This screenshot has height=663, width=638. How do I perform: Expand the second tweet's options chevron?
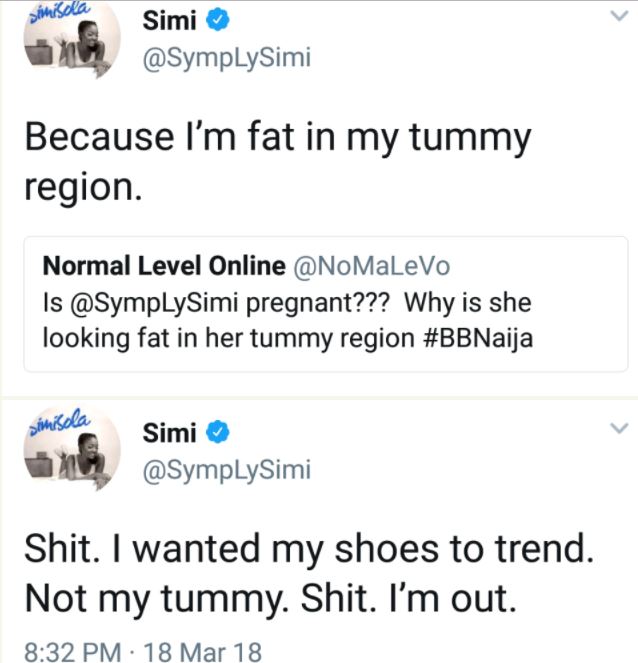point(619,430)
